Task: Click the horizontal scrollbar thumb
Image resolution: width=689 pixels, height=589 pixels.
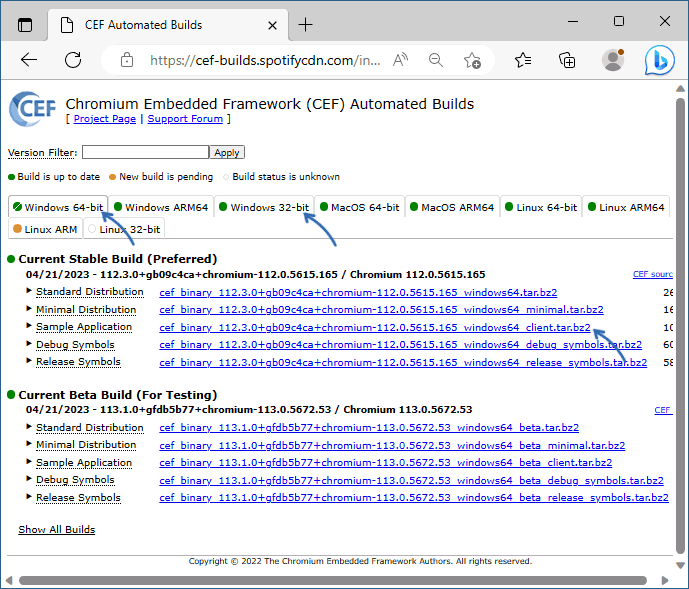Action: tap(333, 580)
